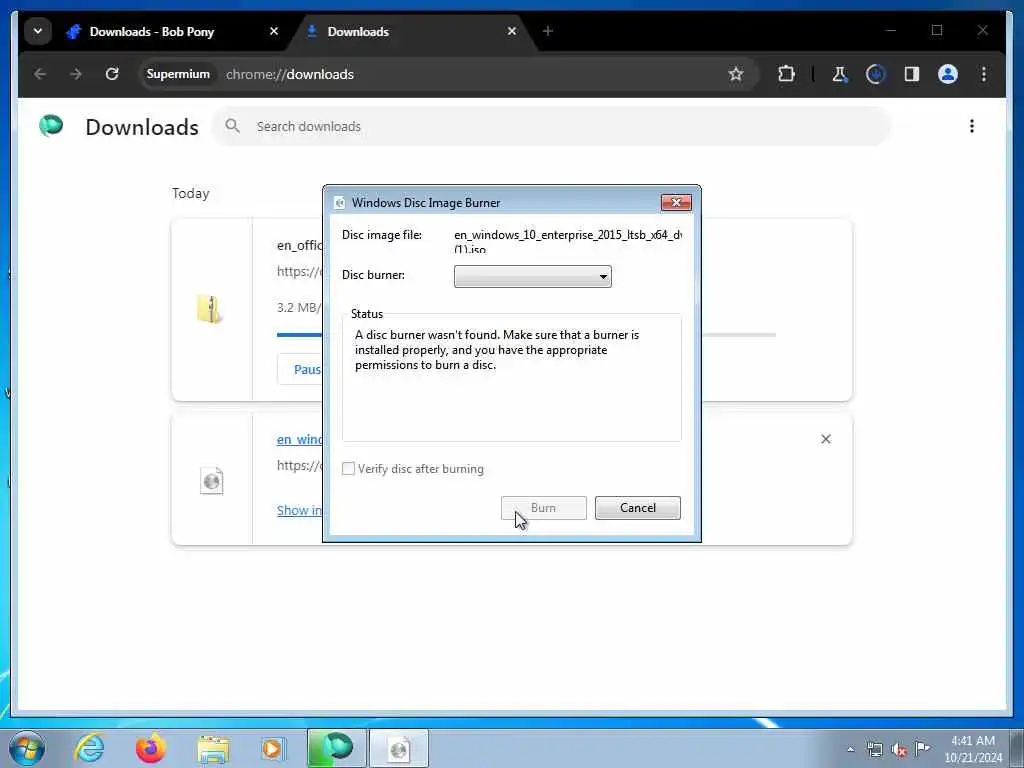The height and width of the screenshot is (768, 1024).
Task: Open Windows Media Player from taskbar
Action: click(272, 748)
